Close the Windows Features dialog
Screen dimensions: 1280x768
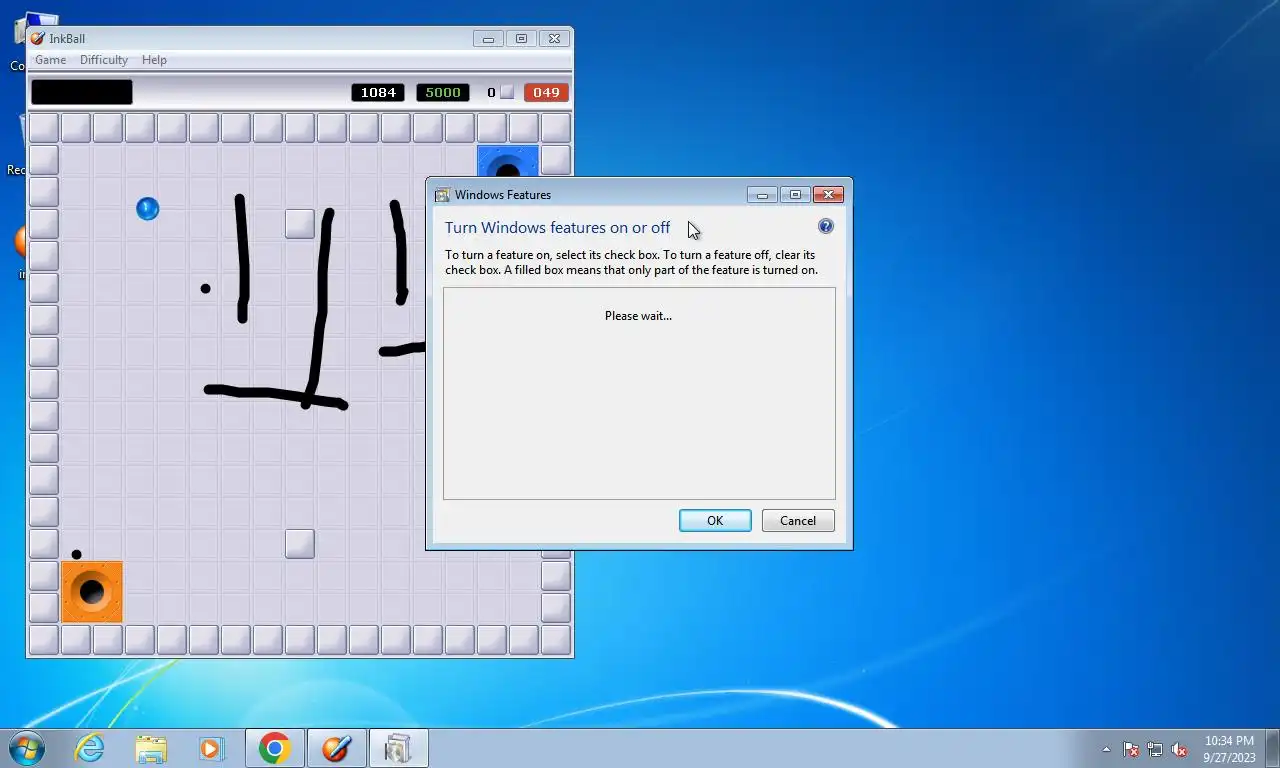pos(828,195)
